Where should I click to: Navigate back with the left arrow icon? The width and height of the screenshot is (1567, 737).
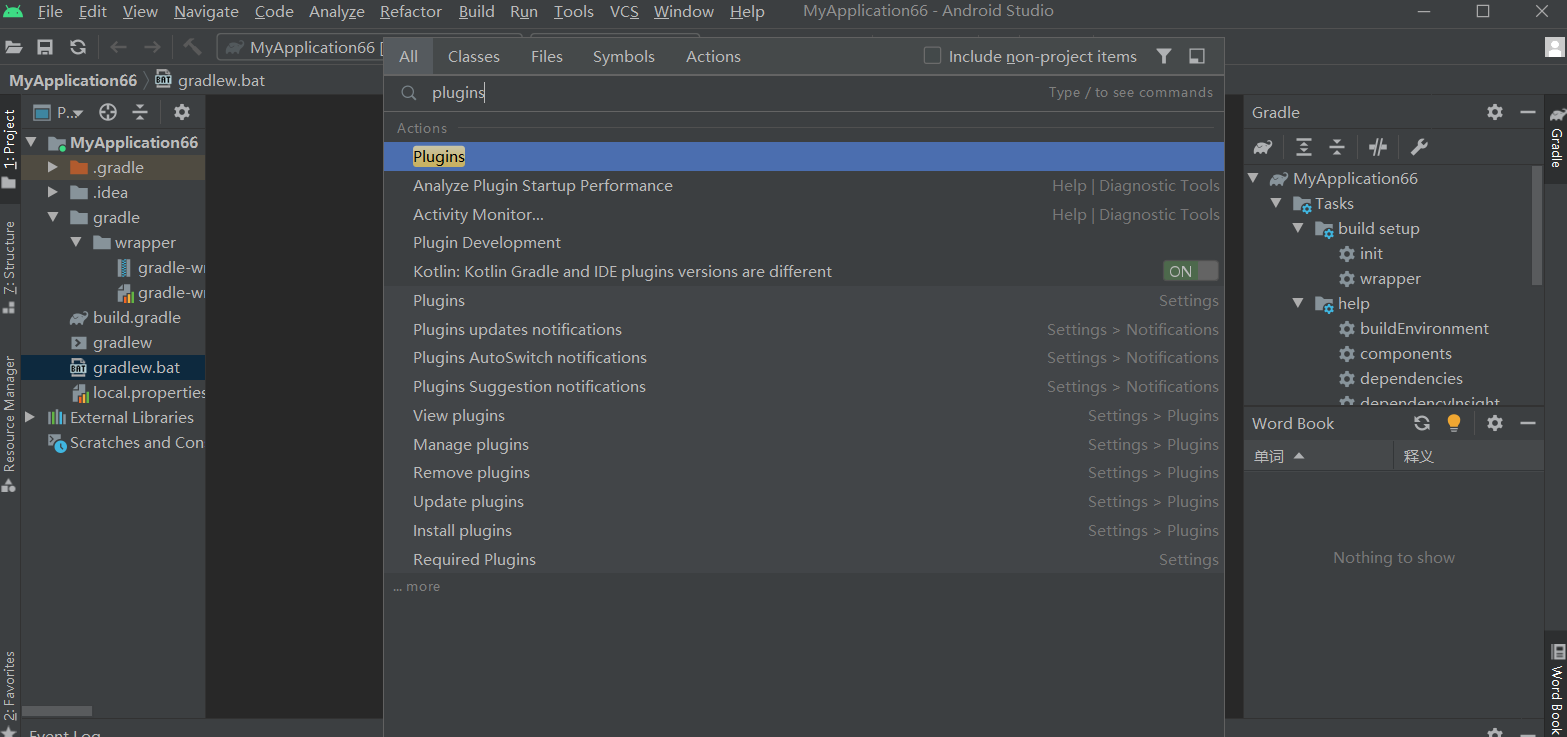tap(119, 47)
